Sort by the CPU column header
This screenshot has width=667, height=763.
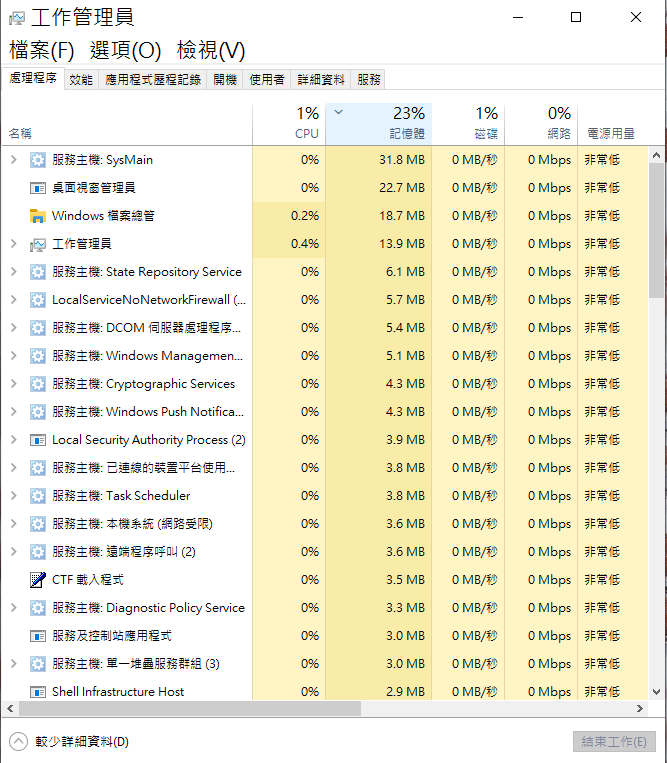tap(289, 124)
